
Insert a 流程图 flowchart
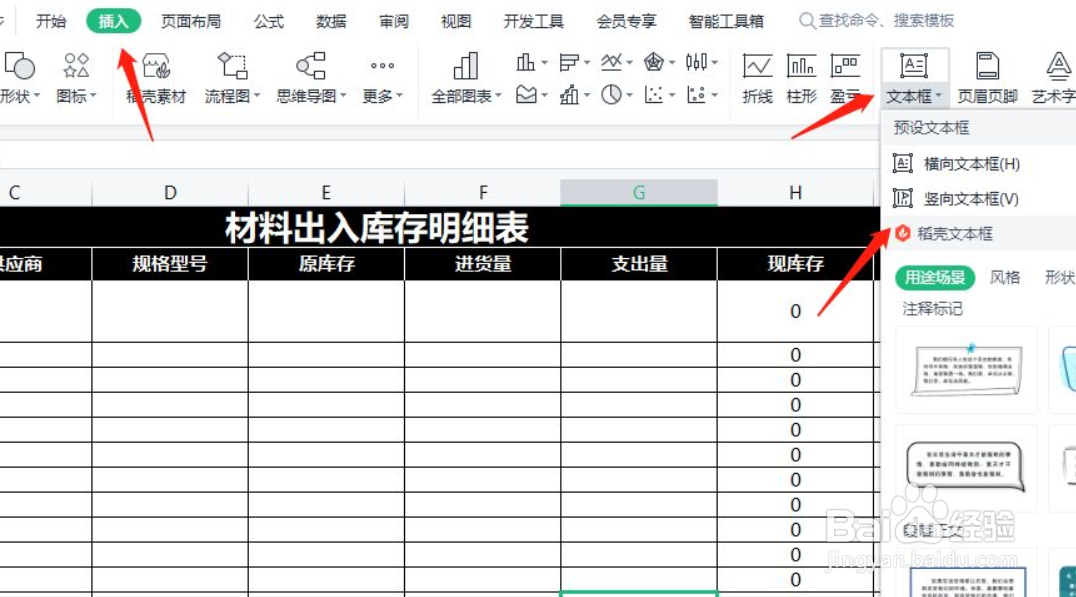pyautogui.click(x=232, y=77)
